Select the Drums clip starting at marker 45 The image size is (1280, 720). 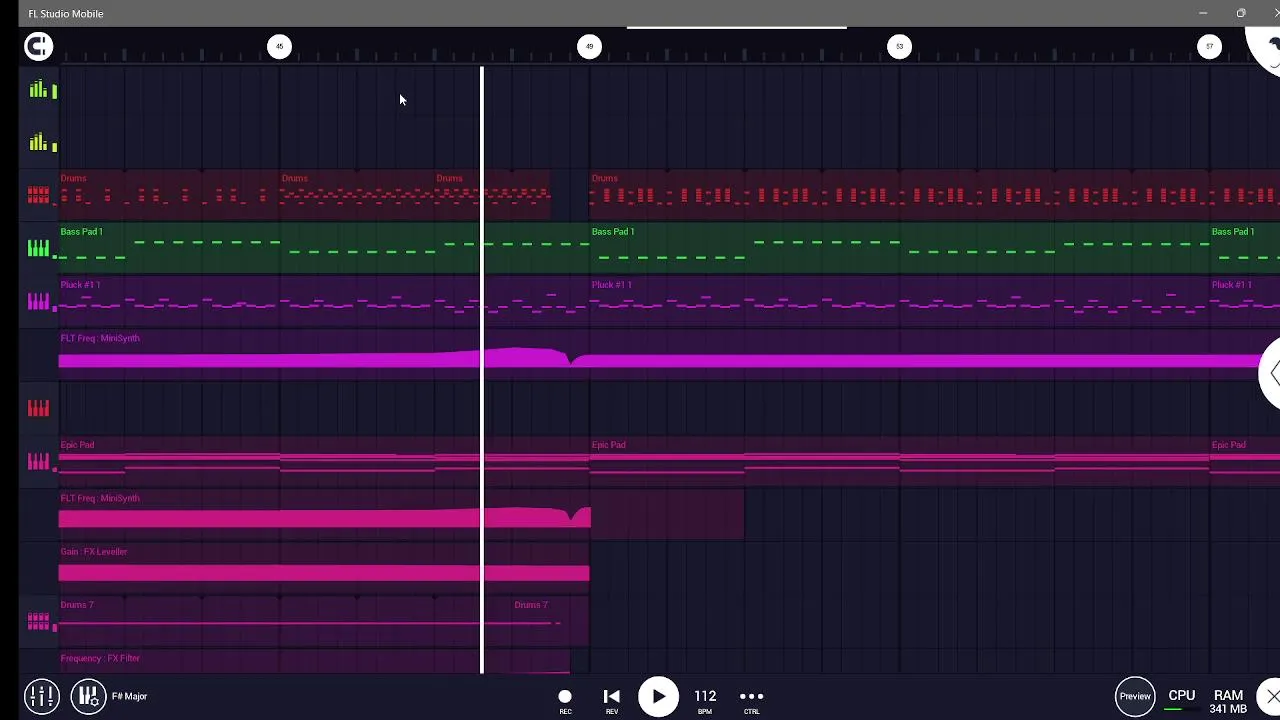click(x=357, y=196)
